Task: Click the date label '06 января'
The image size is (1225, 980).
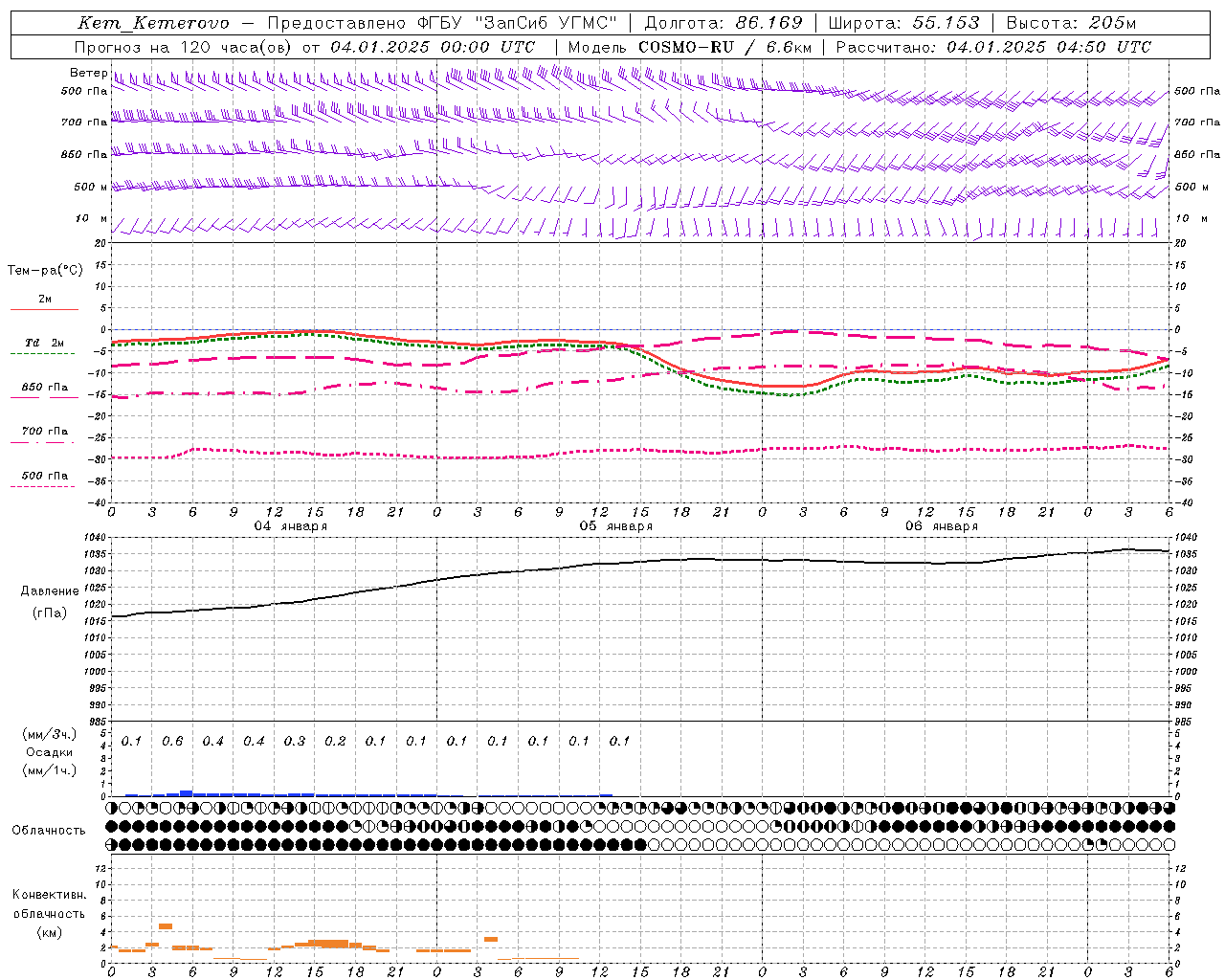Action: click(941, 526)
